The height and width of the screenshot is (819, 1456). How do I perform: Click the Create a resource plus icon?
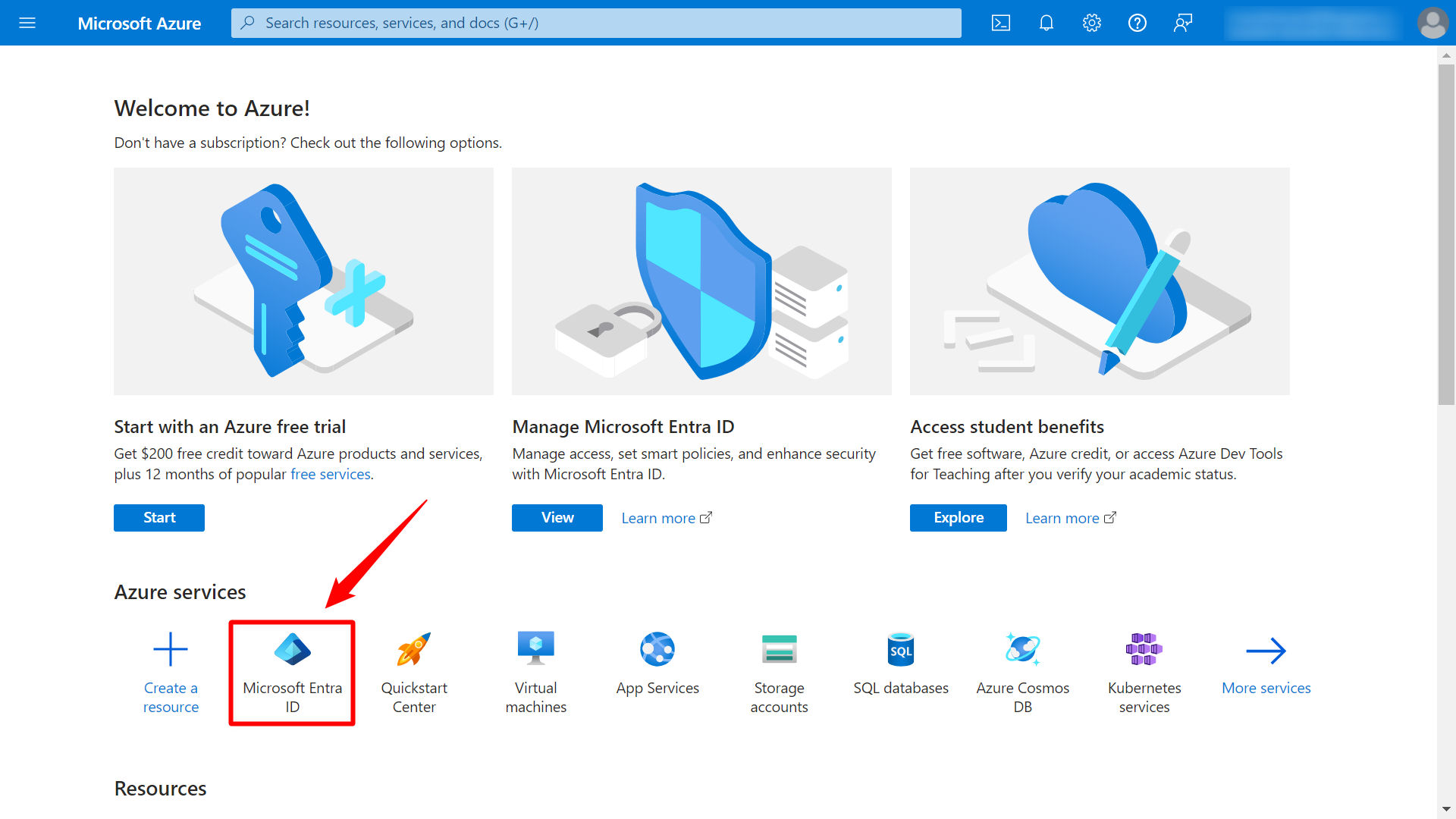171,649
